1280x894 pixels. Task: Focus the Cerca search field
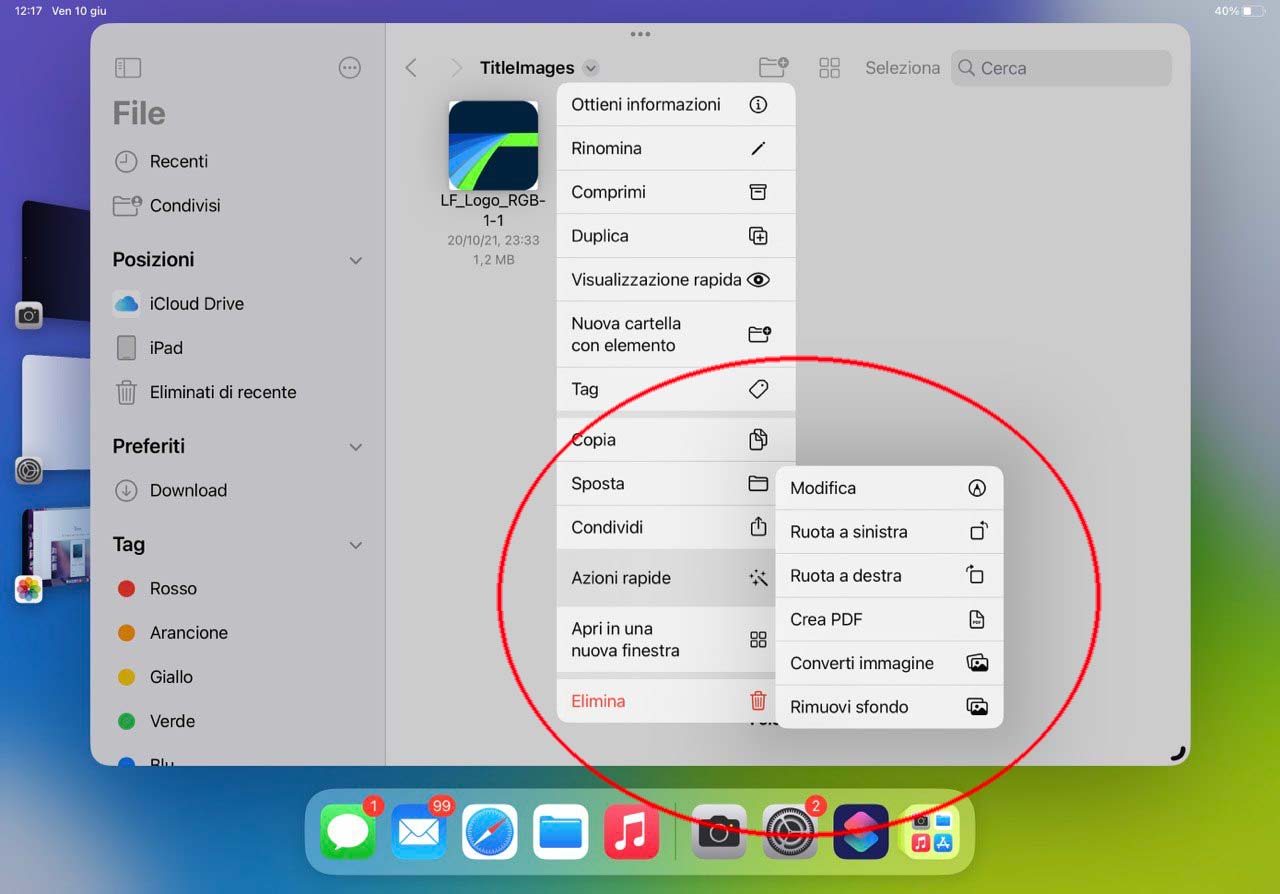point(1061,68)
